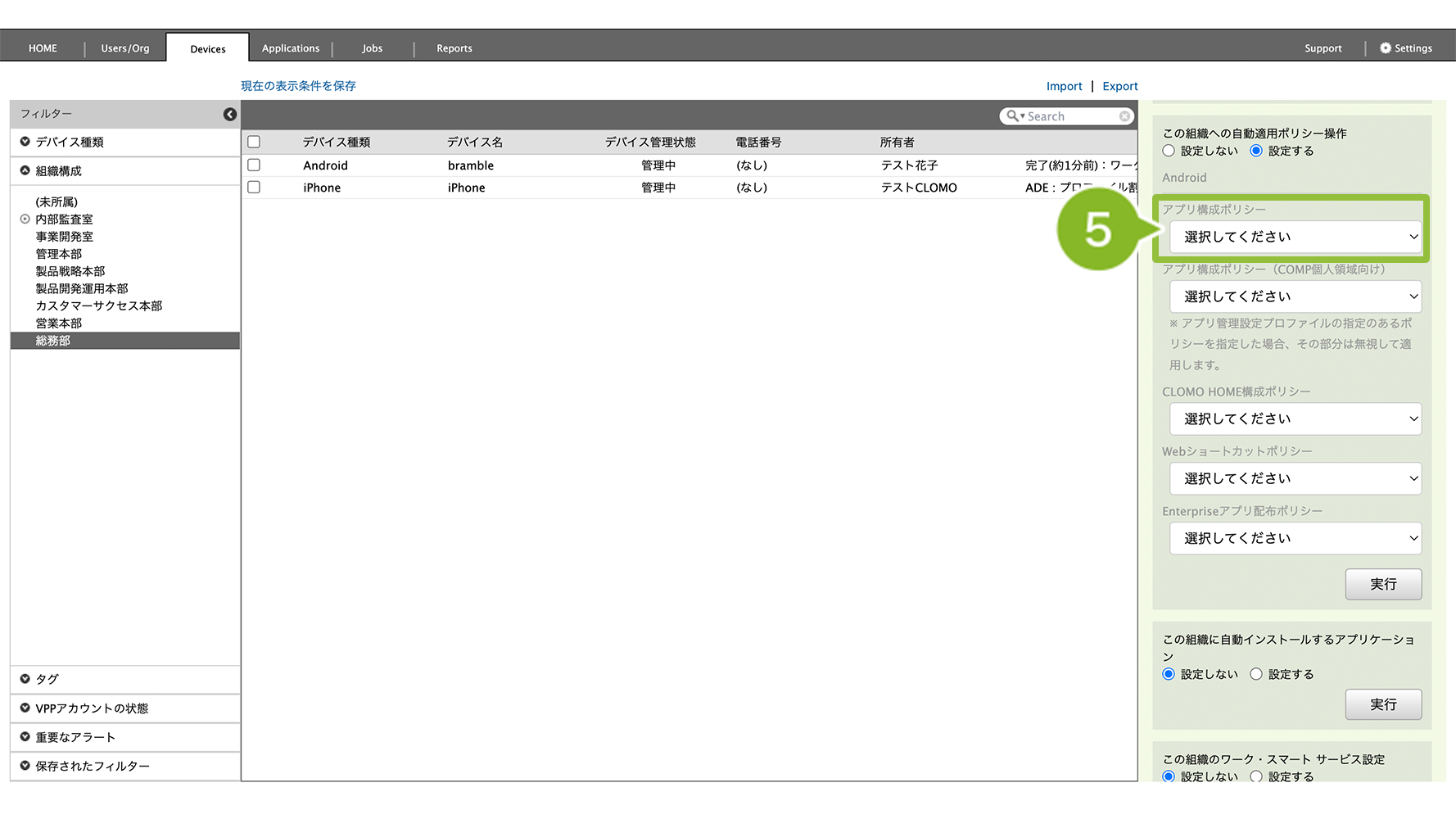The height and width of the screenshot is (819, 1456).
Task: Expand the タグ filter section
Action: coord(25,679)
